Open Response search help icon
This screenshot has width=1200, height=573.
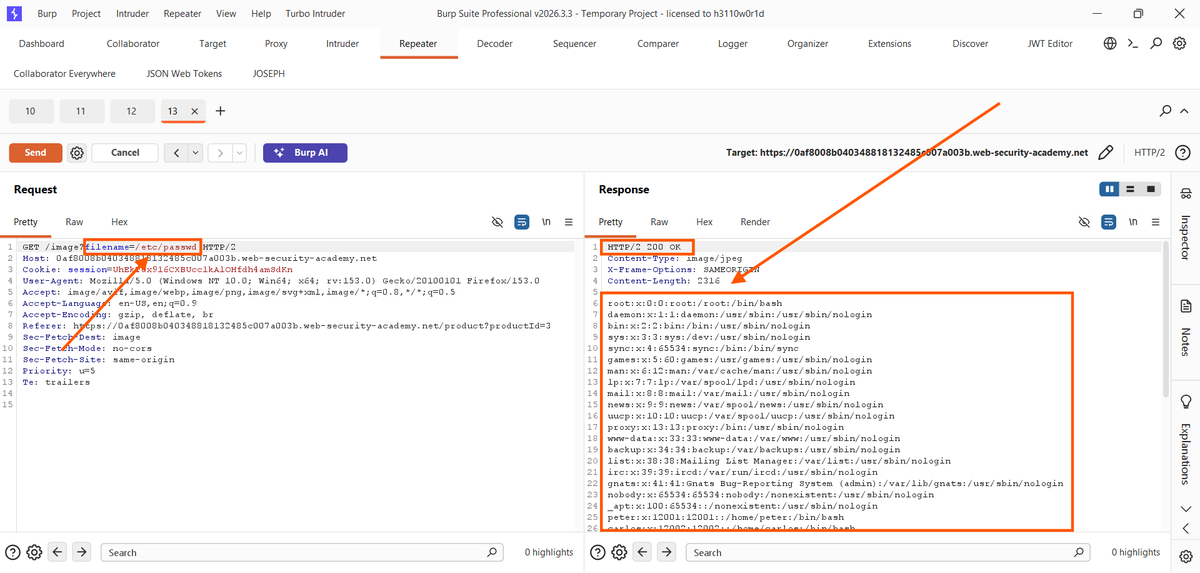[x=599, y=552]
